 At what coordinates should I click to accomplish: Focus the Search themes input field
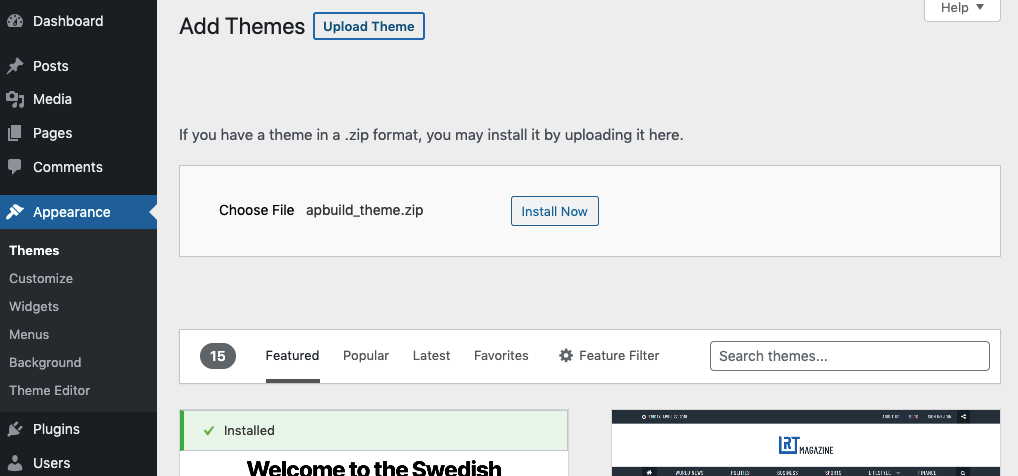[849, 356]
